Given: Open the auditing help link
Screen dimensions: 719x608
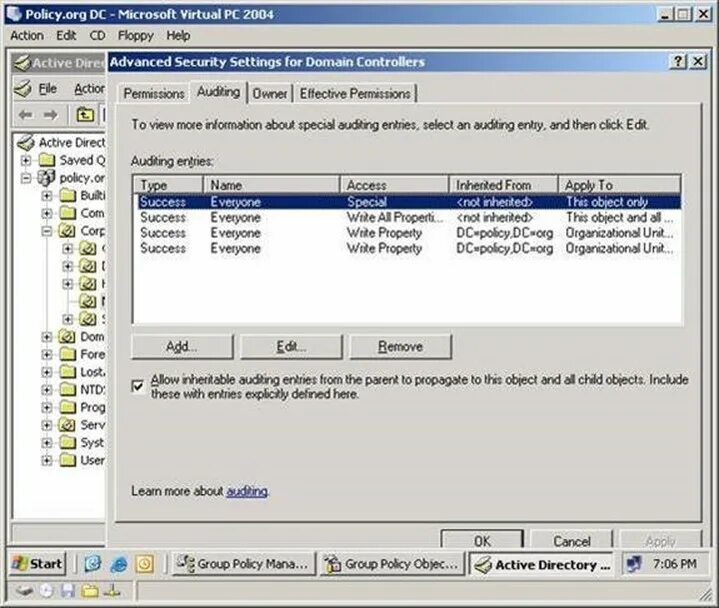Looking at the screenshot, I should 247,491.
